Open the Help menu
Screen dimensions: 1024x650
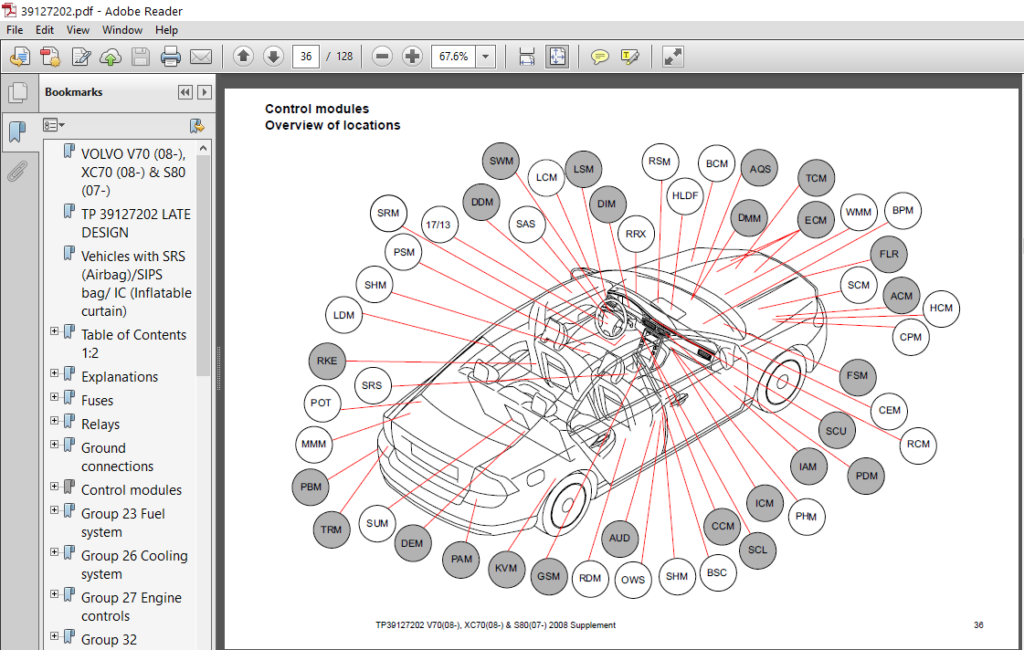[167, 30]
